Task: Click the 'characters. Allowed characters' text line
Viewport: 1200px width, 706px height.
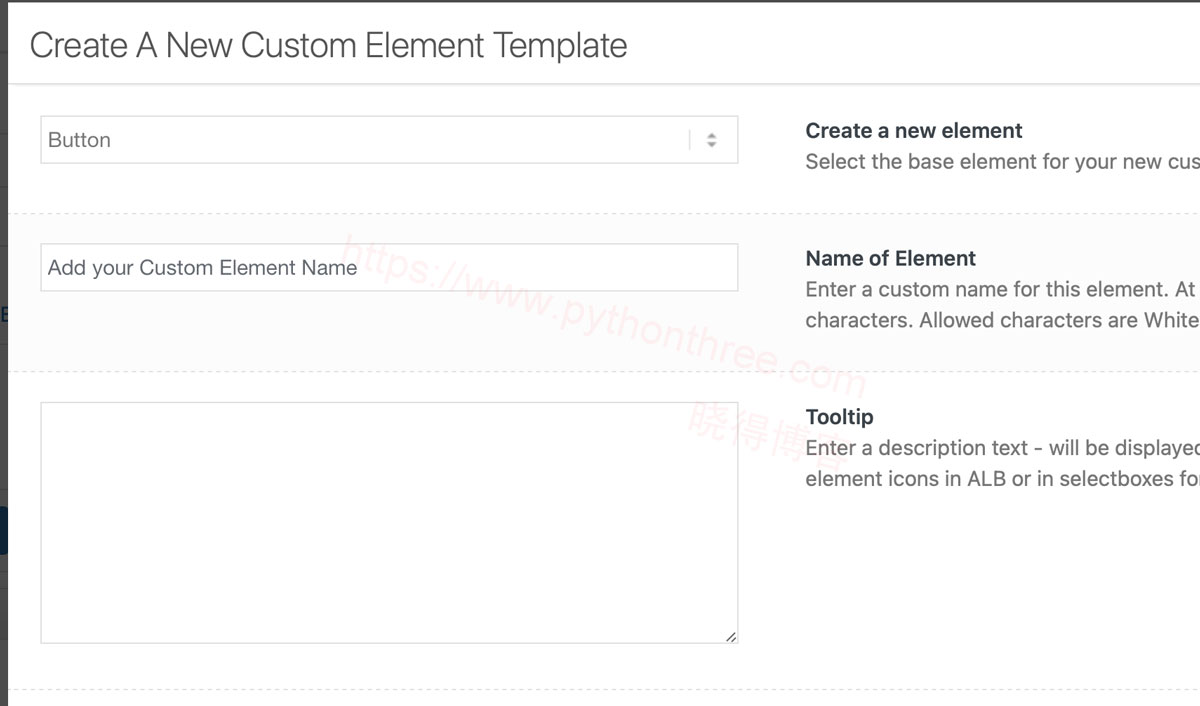Action: [1002, 321]
